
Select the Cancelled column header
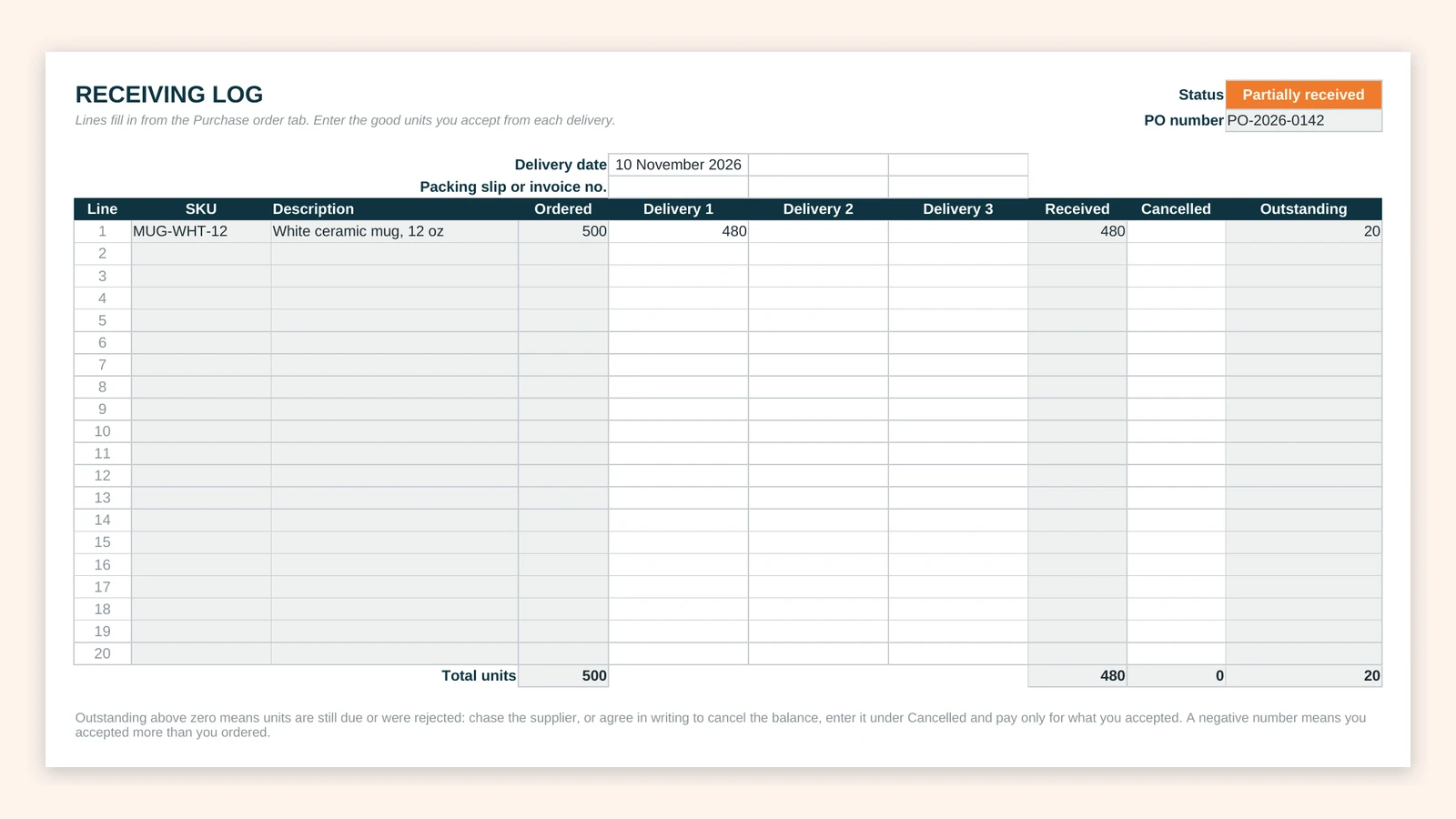1177,209
